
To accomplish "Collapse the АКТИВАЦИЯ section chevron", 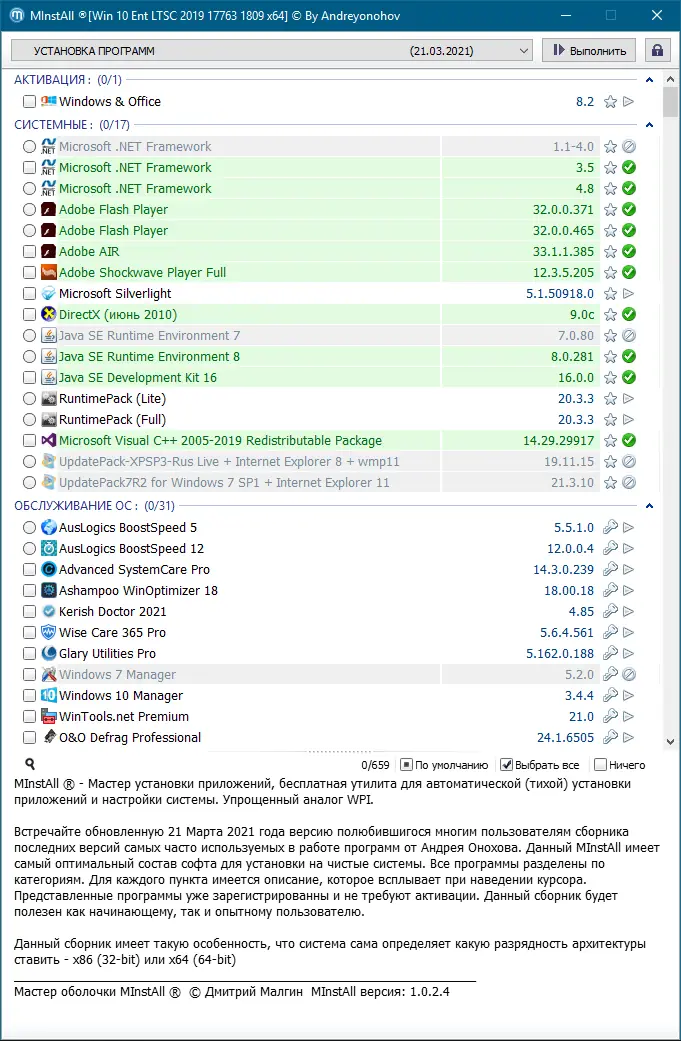I will click(x=650, y=79).
